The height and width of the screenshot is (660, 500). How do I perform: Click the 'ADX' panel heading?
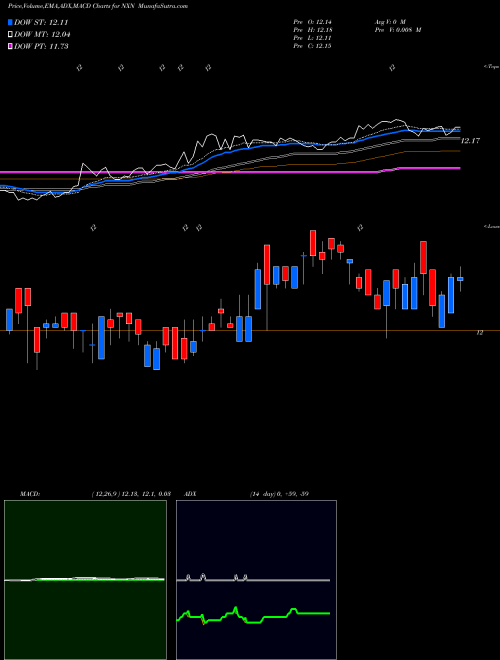click(x=190, y=494)
